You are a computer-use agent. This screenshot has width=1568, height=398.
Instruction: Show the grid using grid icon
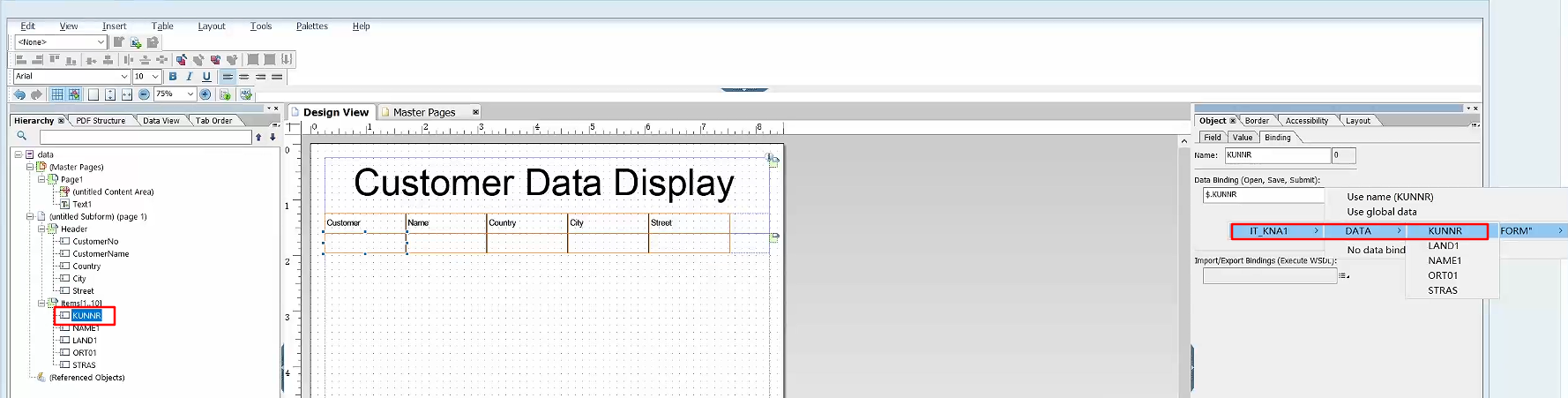[x=57, y=94]
